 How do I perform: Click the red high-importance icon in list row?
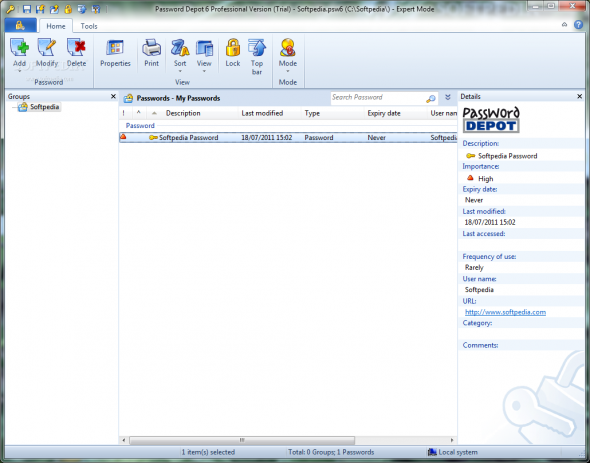123,137
